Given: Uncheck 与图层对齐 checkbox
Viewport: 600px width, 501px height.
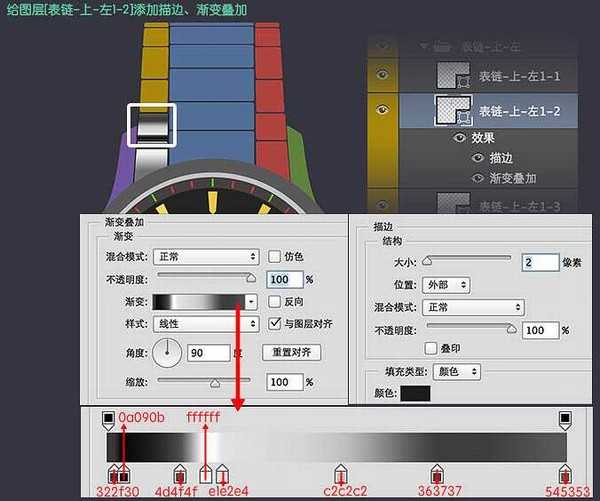Looking at the screenshot, I should [x=275, y=323].
